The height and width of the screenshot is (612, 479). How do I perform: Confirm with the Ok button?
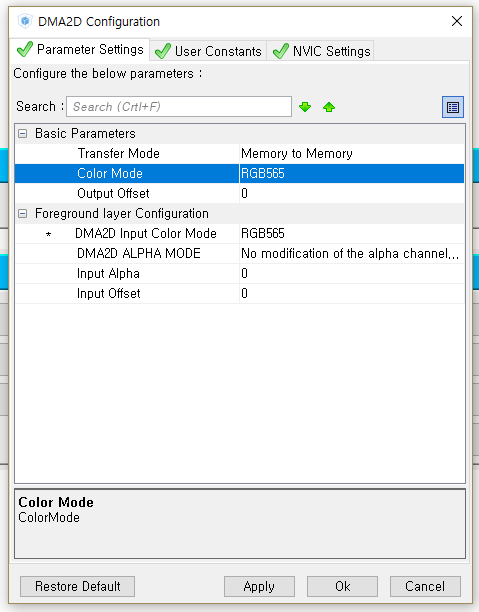[342, 586]
